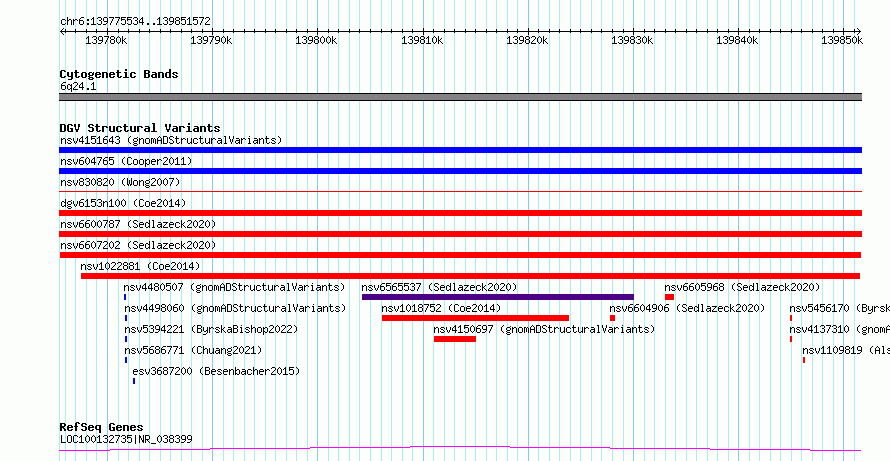Image resolution: width=890 pixels, height=461 pixels.
Task: Click esv3687200 (Besenbacher2015) label
Action: [216, 372]
